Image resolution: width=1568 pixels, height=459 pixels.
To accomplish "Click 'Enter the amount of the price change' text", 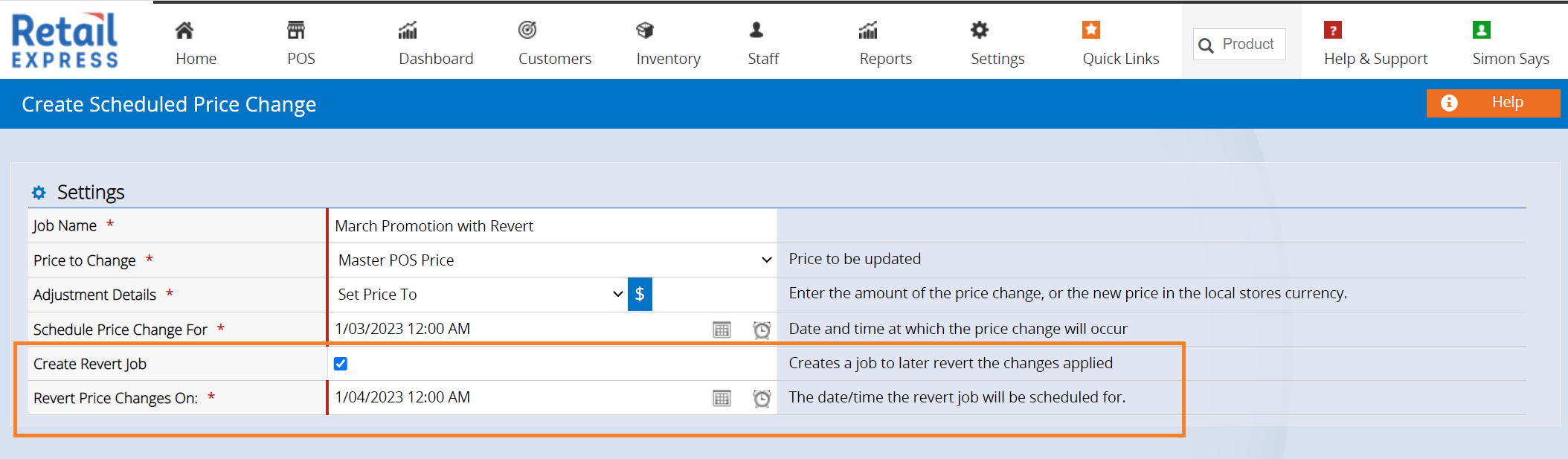I will coord(1067,293).
